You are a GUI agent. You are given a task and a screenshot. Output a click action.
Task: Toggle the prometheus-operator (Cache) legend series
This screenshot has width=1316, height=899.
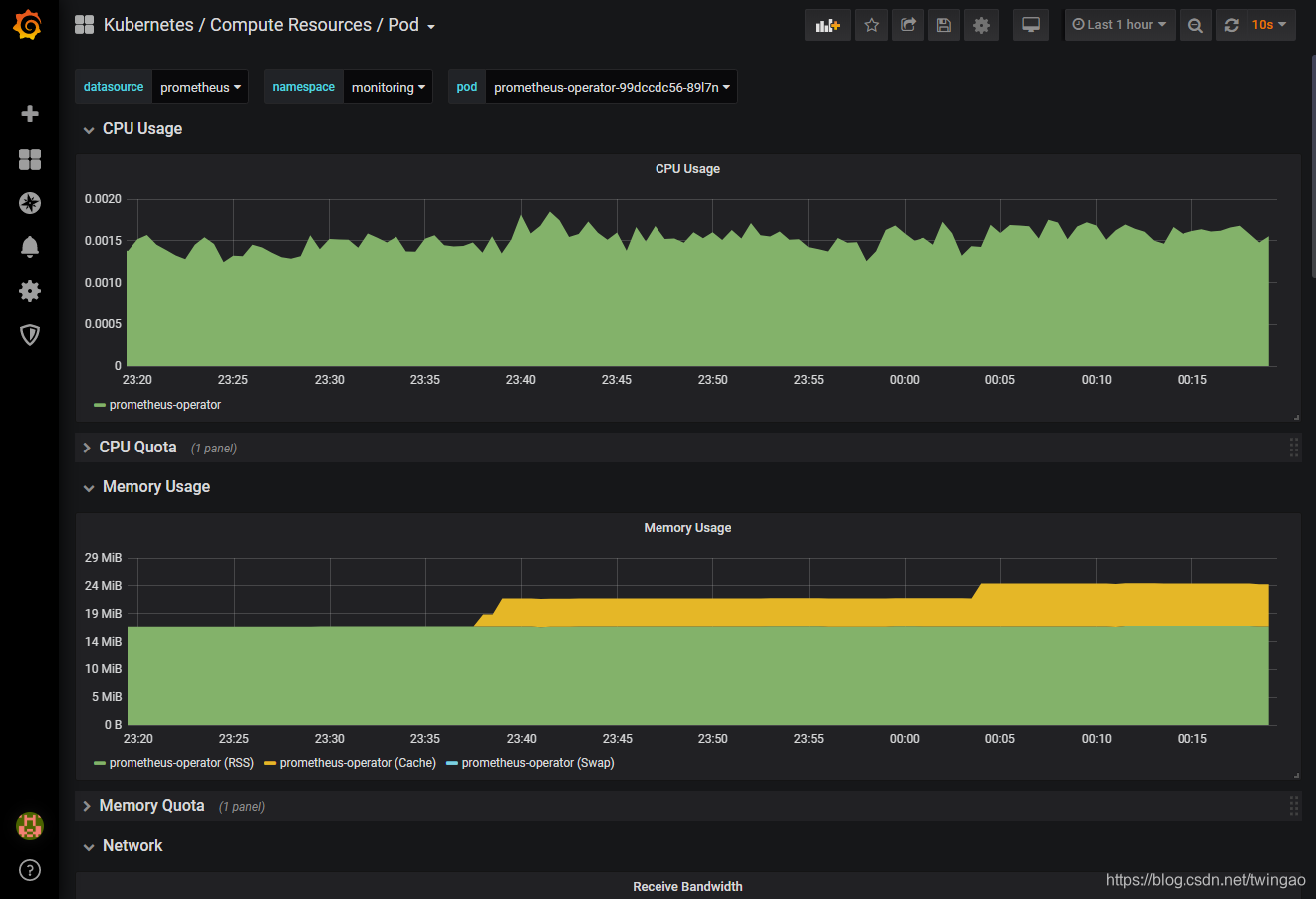(358, 763)
